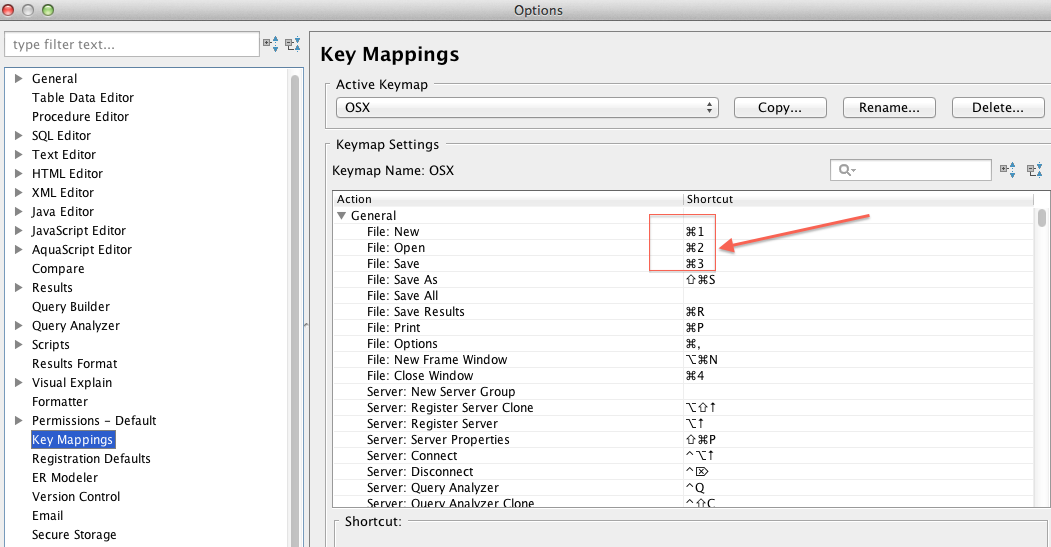Select Email in options tree
This screenshot has width=1051, height=547.
coord(48,515)
